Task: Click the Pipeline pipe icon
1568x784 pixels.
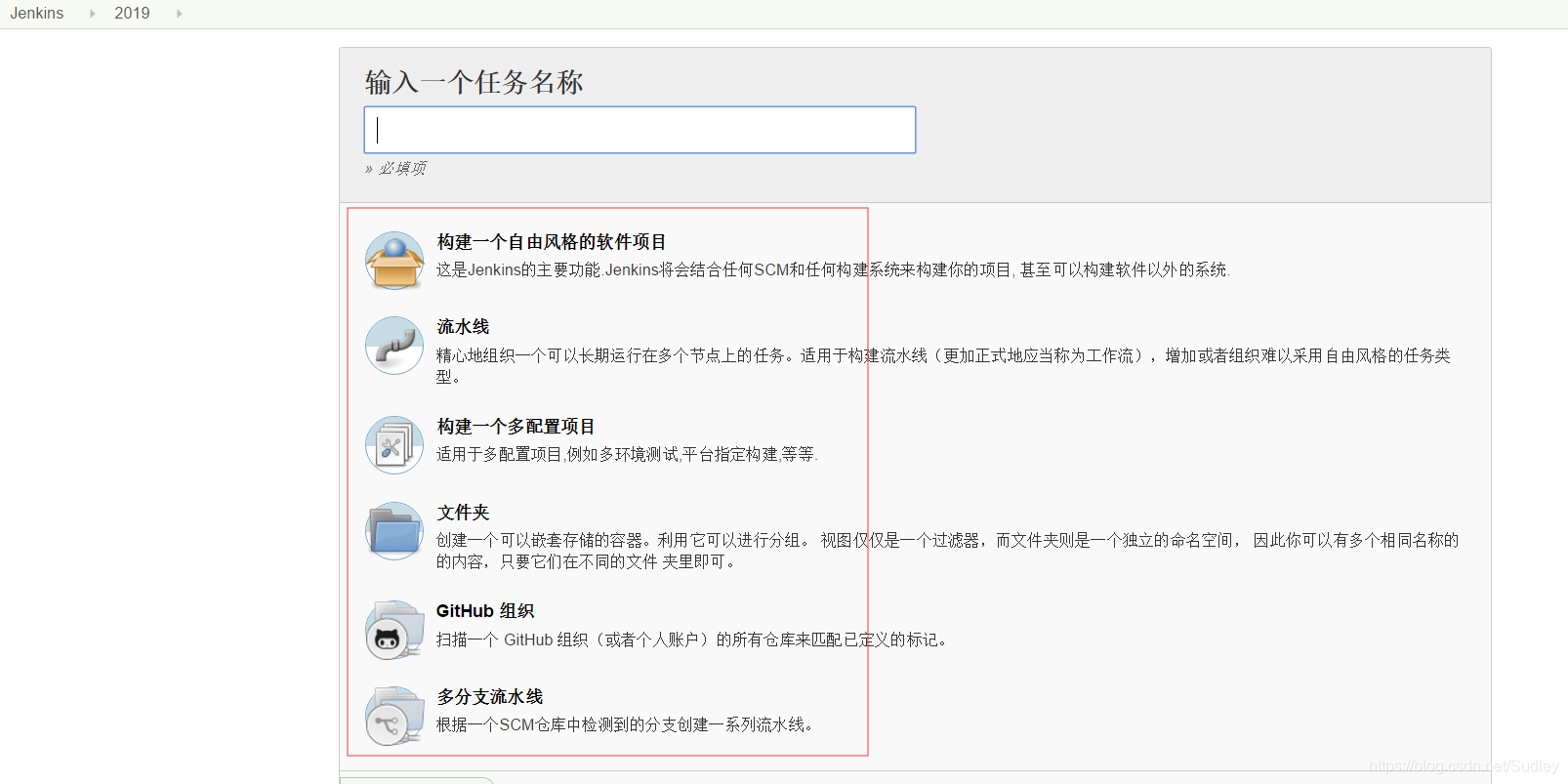Action: click(x=394, y=346)
